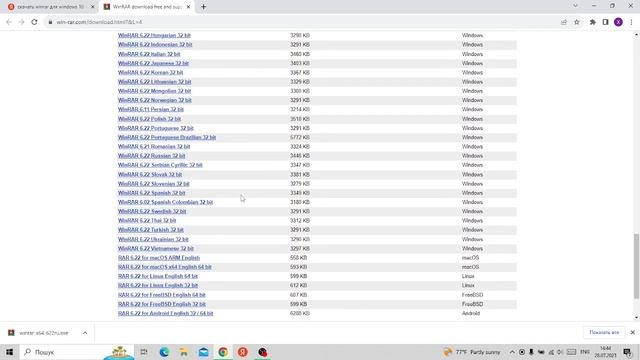Click the page vertical scrollbar thumb

click(636, 266)
